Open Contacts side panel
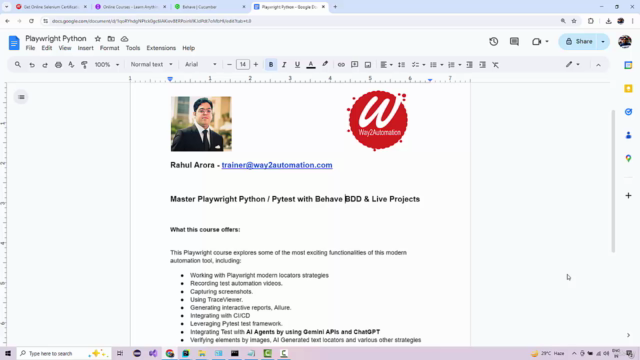 pos(628,135)
